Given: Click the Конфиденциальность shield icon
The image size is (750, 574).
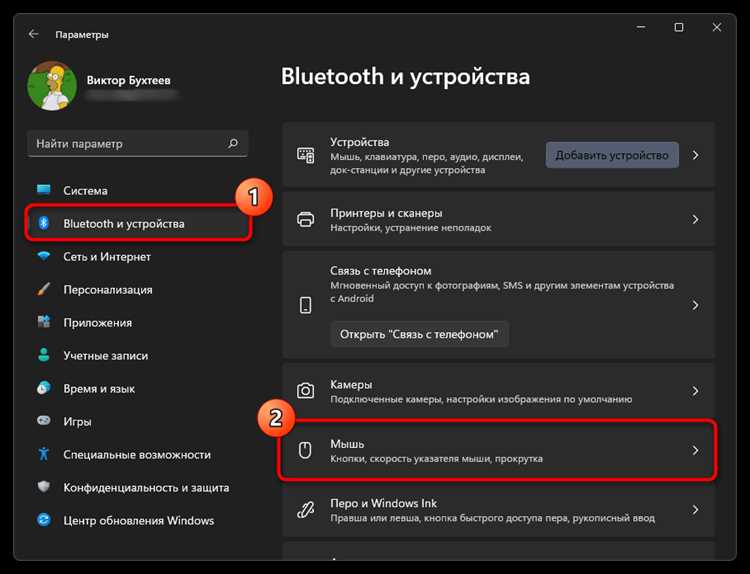Looking at the screenshot, I should click(44, 487).
